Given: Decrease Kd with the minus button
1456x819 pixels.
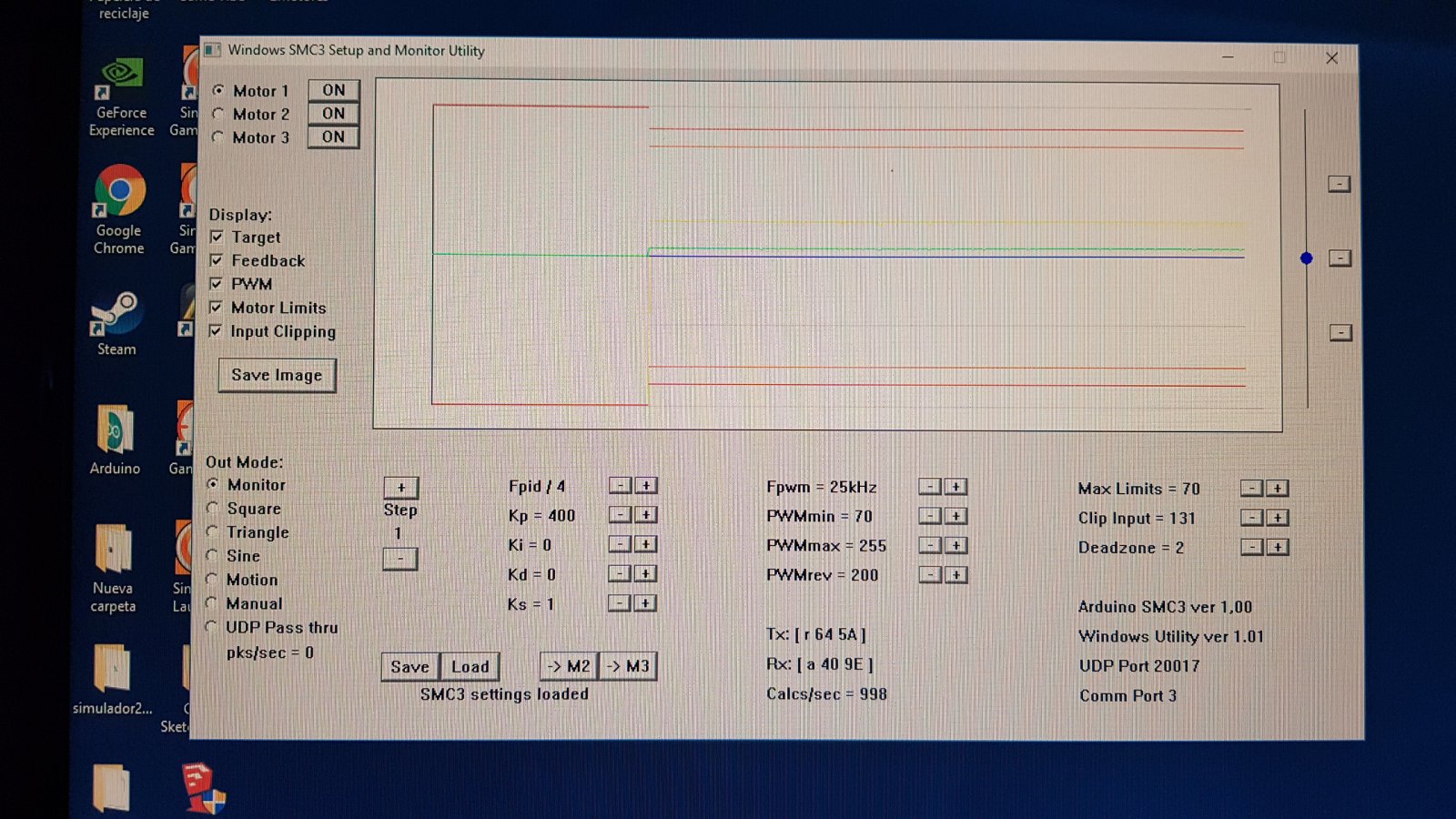Looking at the screenshot, I should pyautogui.click(x=619, y=573).
